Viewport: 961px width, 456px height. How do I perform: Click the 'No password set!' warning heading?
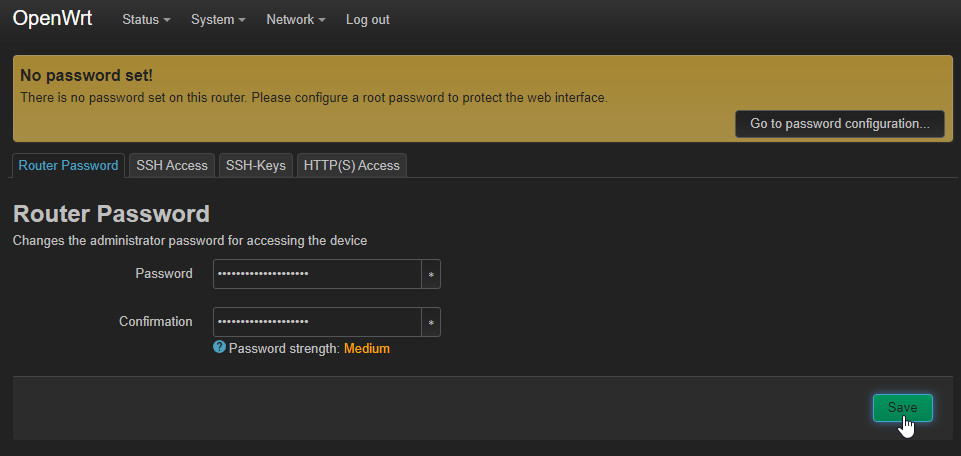click(x=86, y=75)
